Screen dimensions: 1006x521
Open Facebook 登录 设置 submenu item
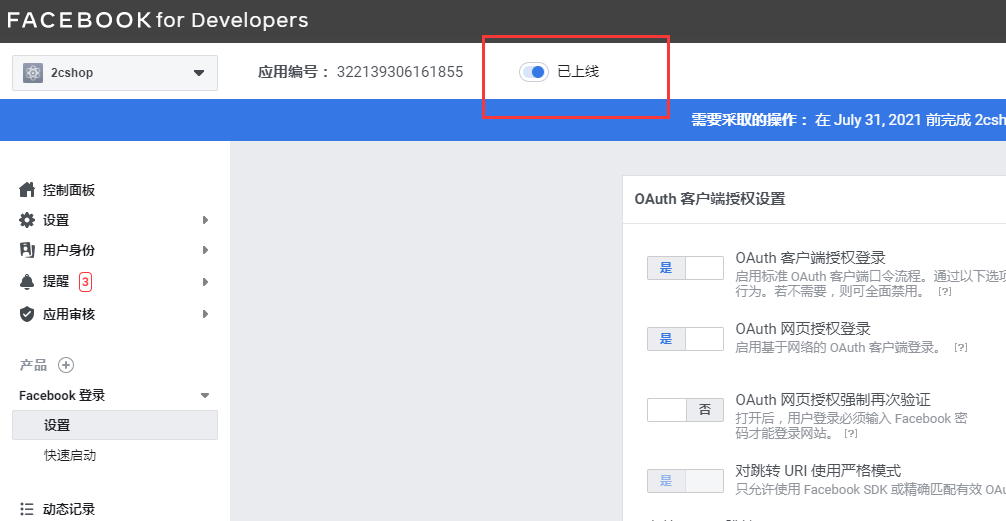[115, 425]
